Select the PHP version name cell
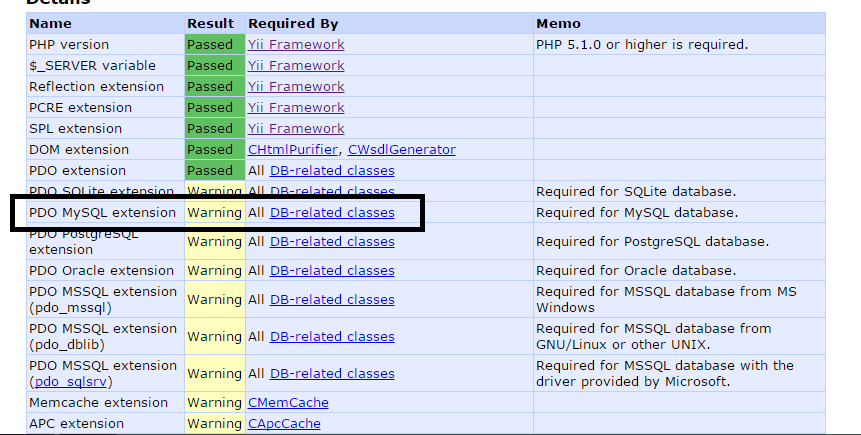The height and width of the screenshot is (435, 861). coord(105,44)
